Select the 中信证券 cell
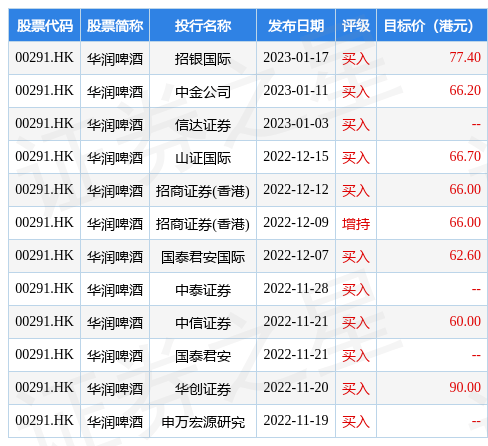 pyautogui.click(x=203, y=323)
